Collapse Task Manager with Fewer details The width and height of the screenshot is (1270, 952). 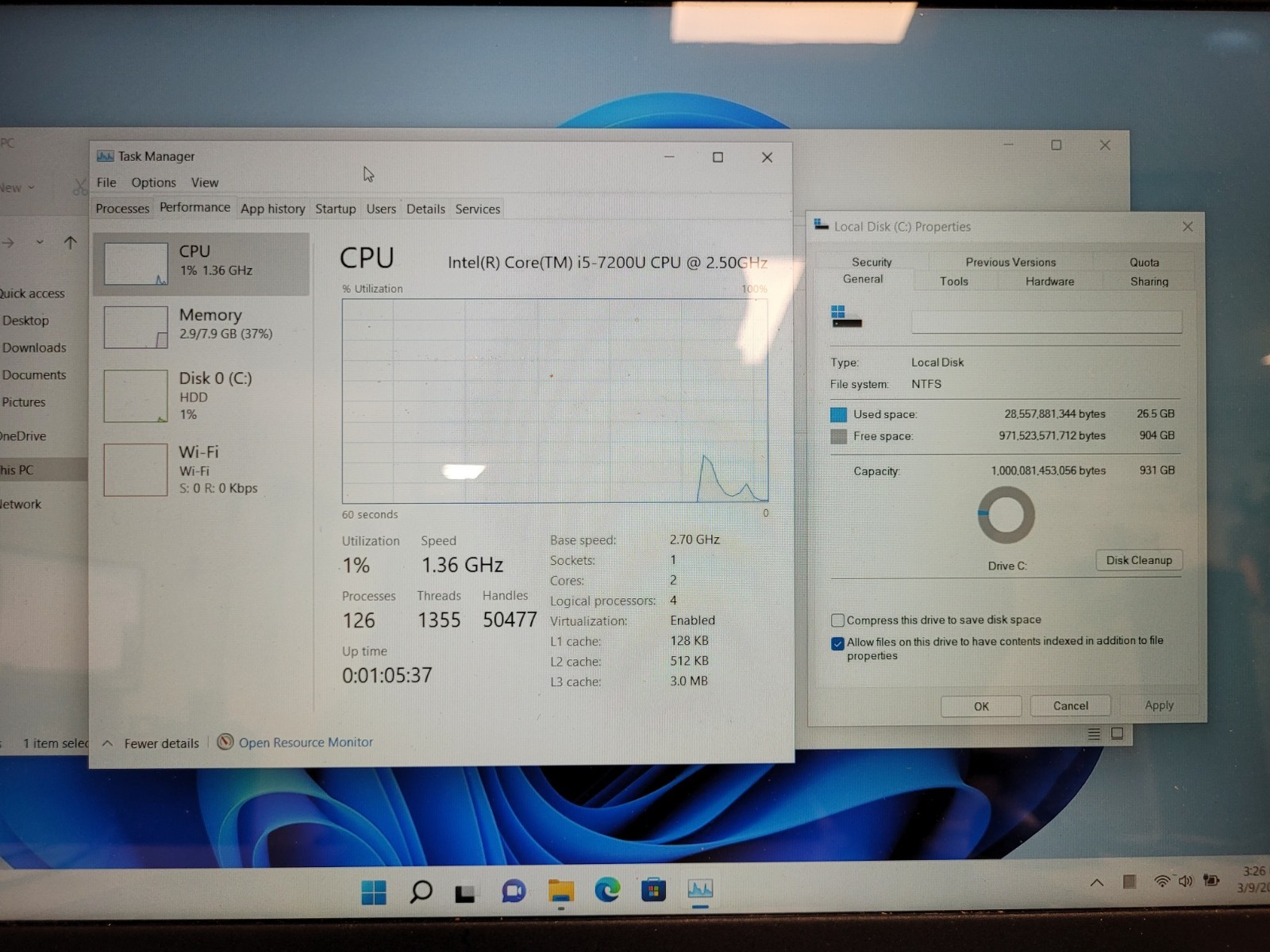click(151, 743)
